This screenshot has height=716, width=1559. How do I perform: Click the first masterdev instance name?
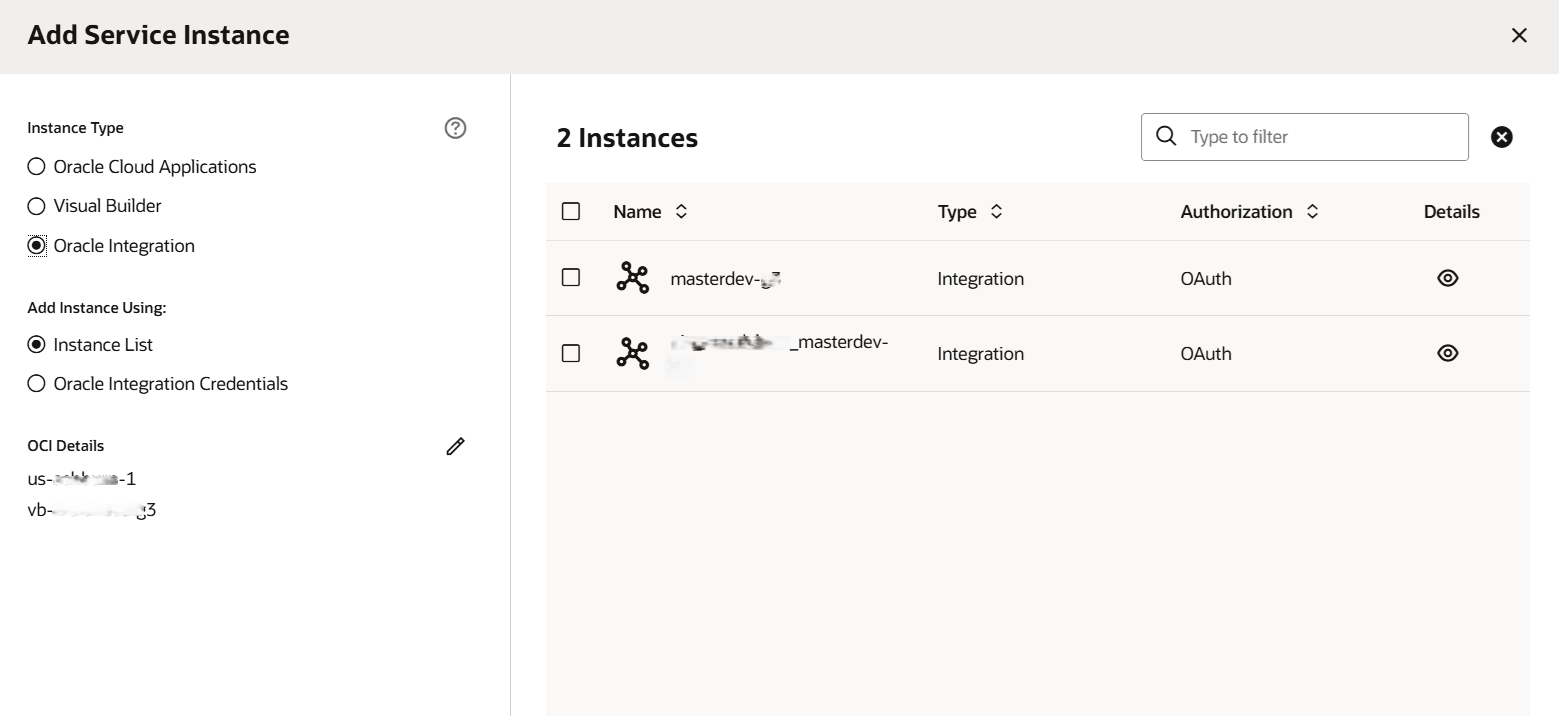coord(726,279)
